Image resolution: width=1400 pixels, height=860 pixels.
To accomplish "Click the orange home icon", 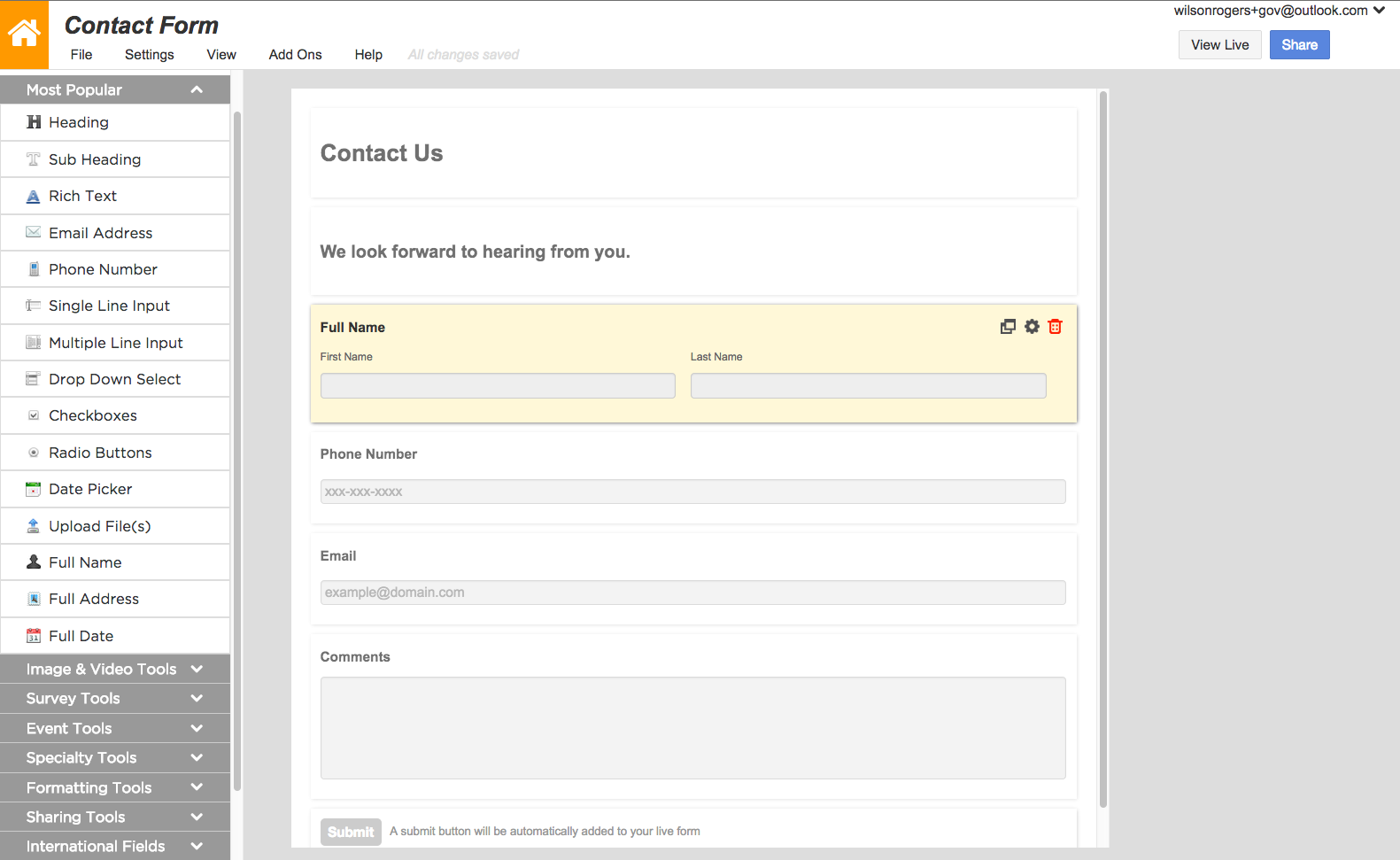I will 24,35.
